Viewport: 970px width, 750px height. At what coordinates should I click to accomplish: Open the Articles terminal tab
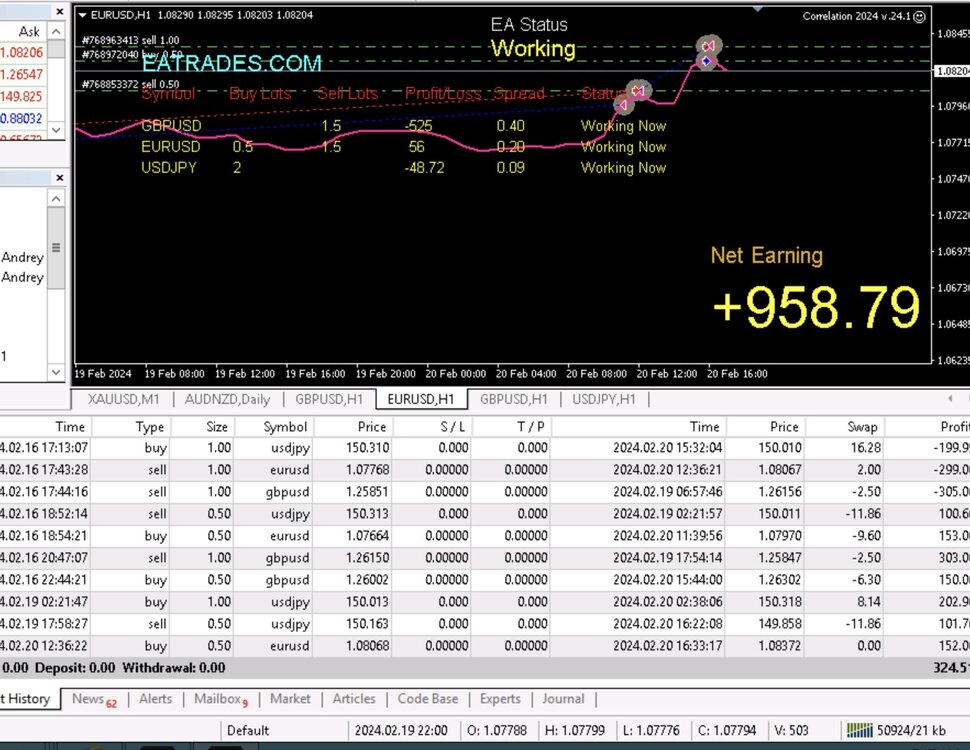click(354, 699)
